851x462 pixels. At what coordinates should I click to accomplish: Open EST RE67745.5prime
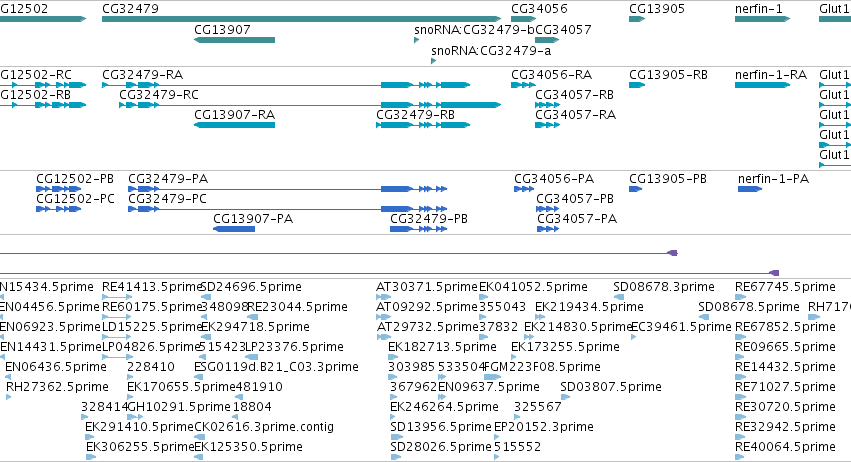pyautogui.click(x=785, y=287)
